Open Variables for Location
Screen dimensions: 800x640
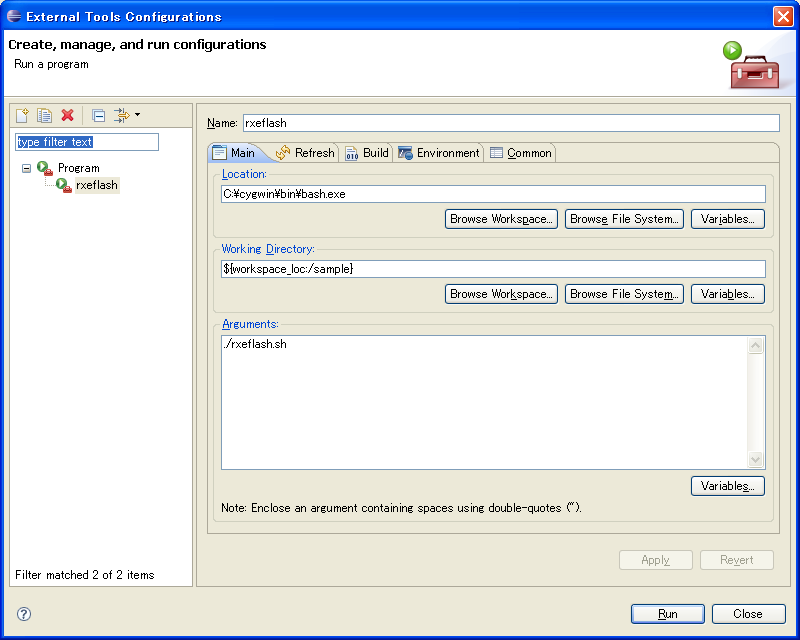click(x=728, y=219)
